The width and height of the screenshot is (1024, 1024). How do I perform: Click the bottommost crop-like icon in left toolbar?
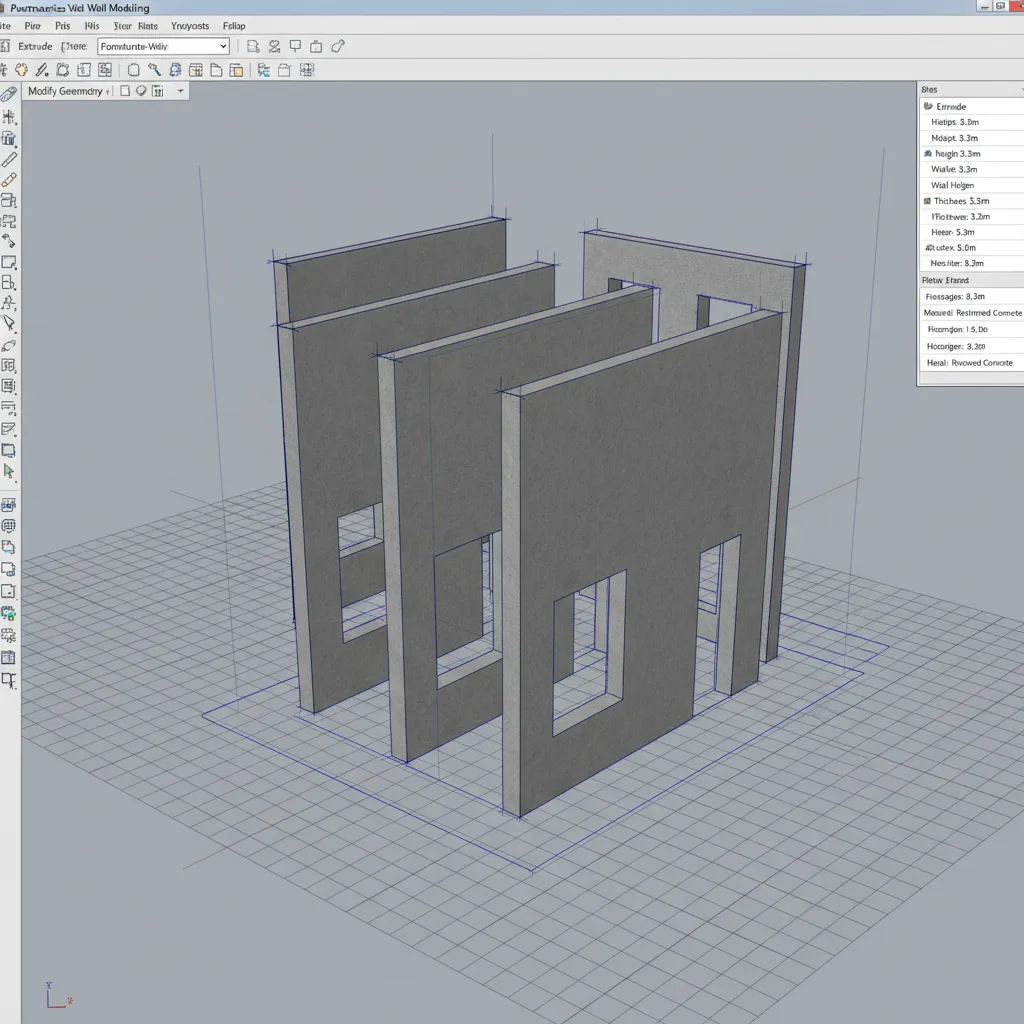tap(8, 680)
